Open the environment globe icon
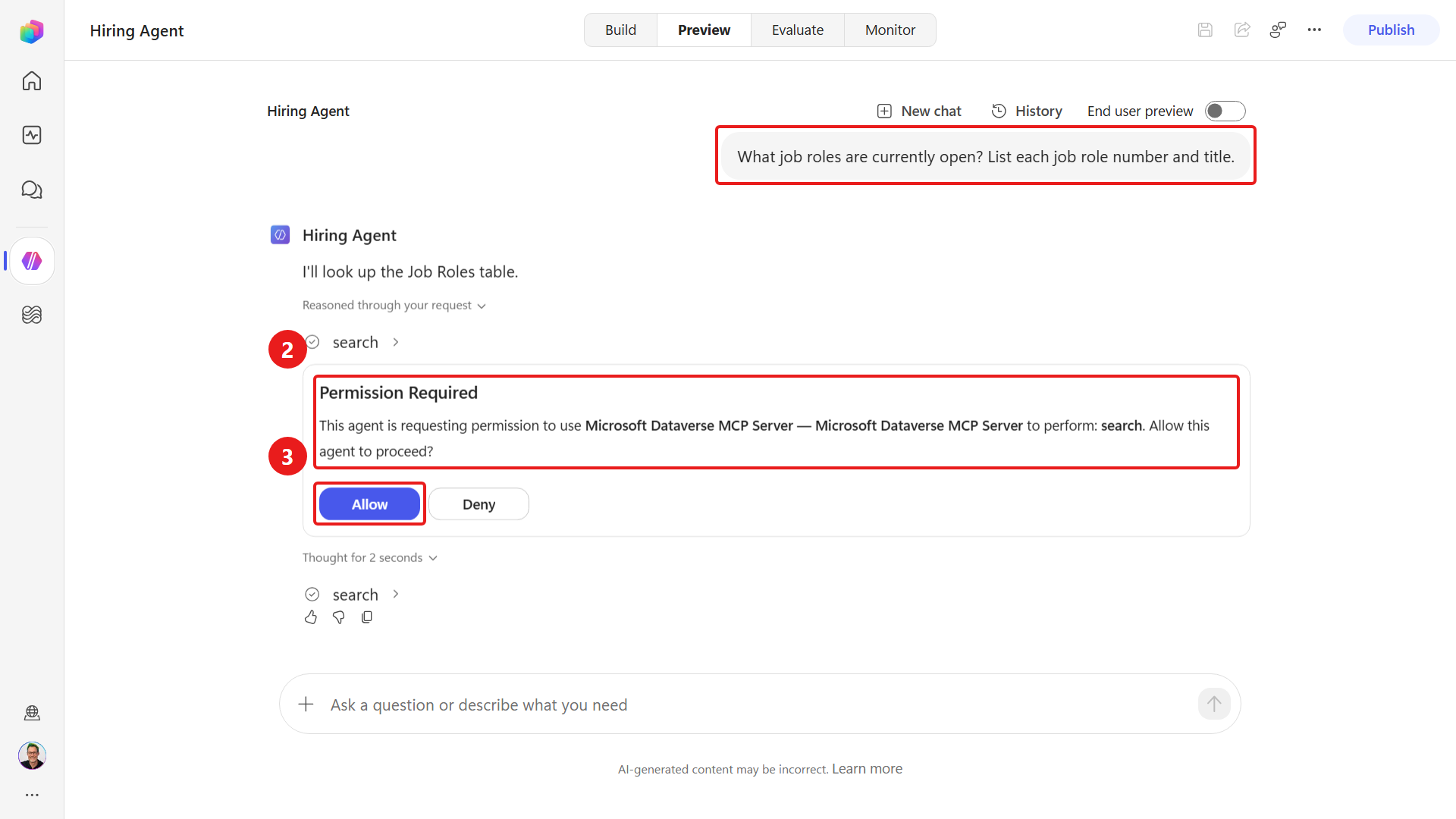The width and height of the screenshot is (1456, 819). pyautogui.click(x=32, y=713)
